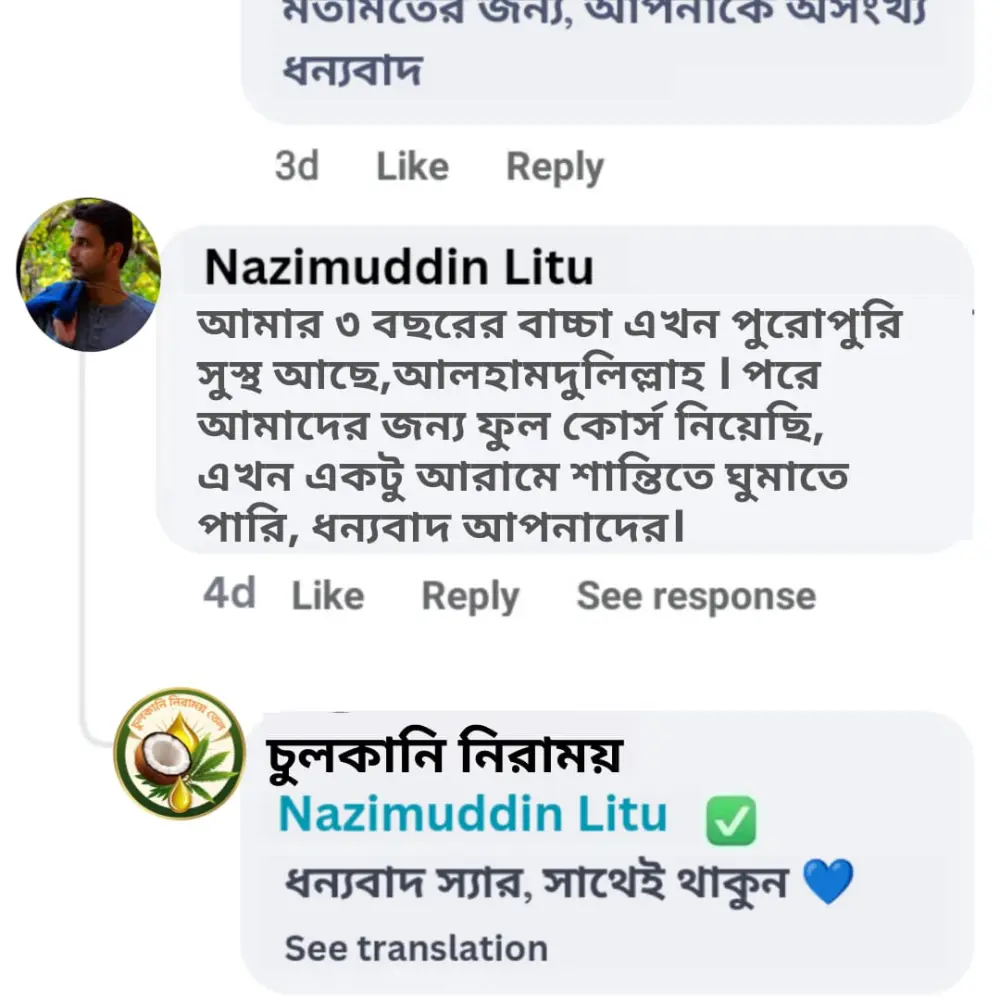
Task: Click the green checkmark emoji
Action: click(731, 822)
